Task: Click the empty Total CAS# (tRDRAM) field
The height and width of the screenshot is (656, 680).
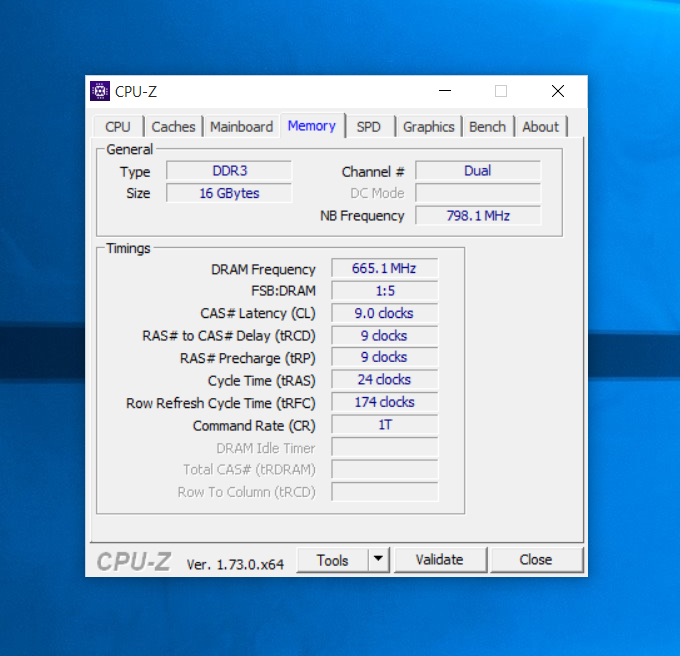Action: click(385, 470)
